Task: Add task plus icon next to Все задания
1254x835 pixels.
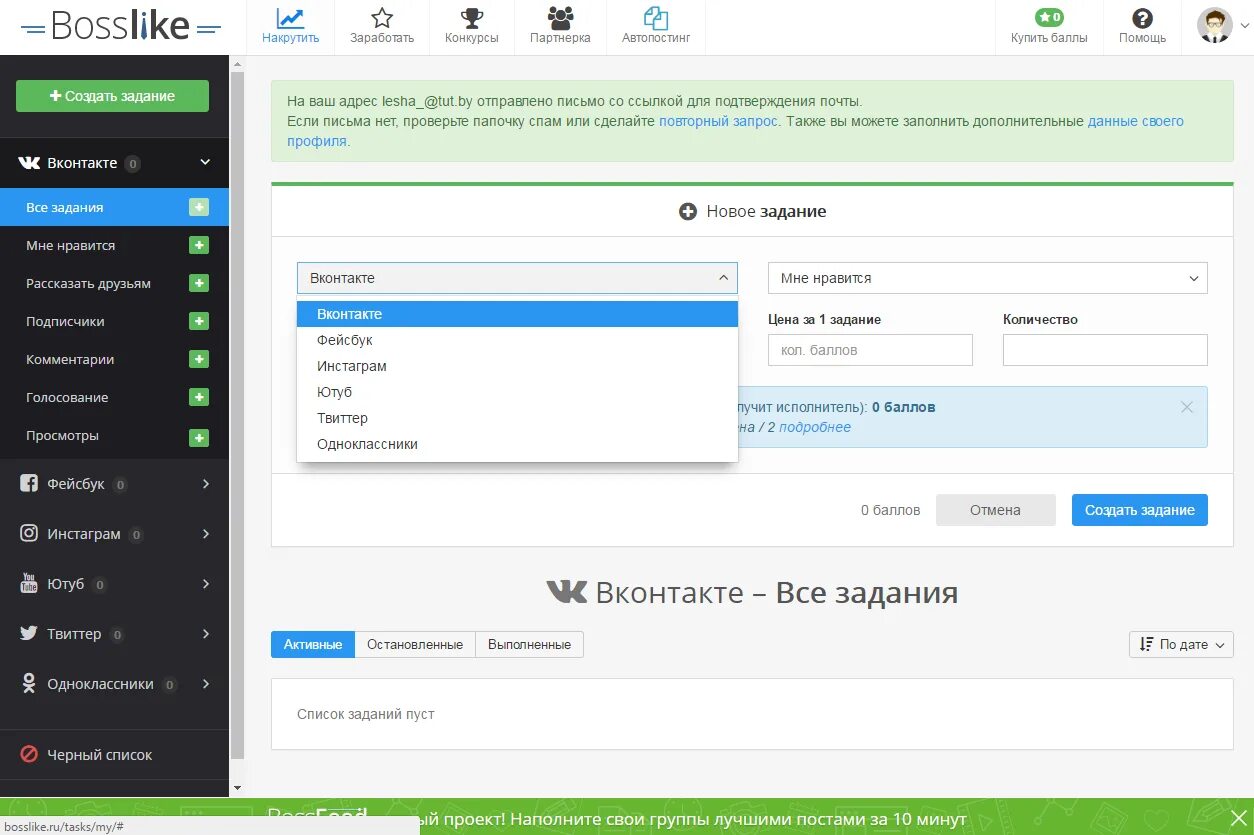Action: (x=199, y=207)
